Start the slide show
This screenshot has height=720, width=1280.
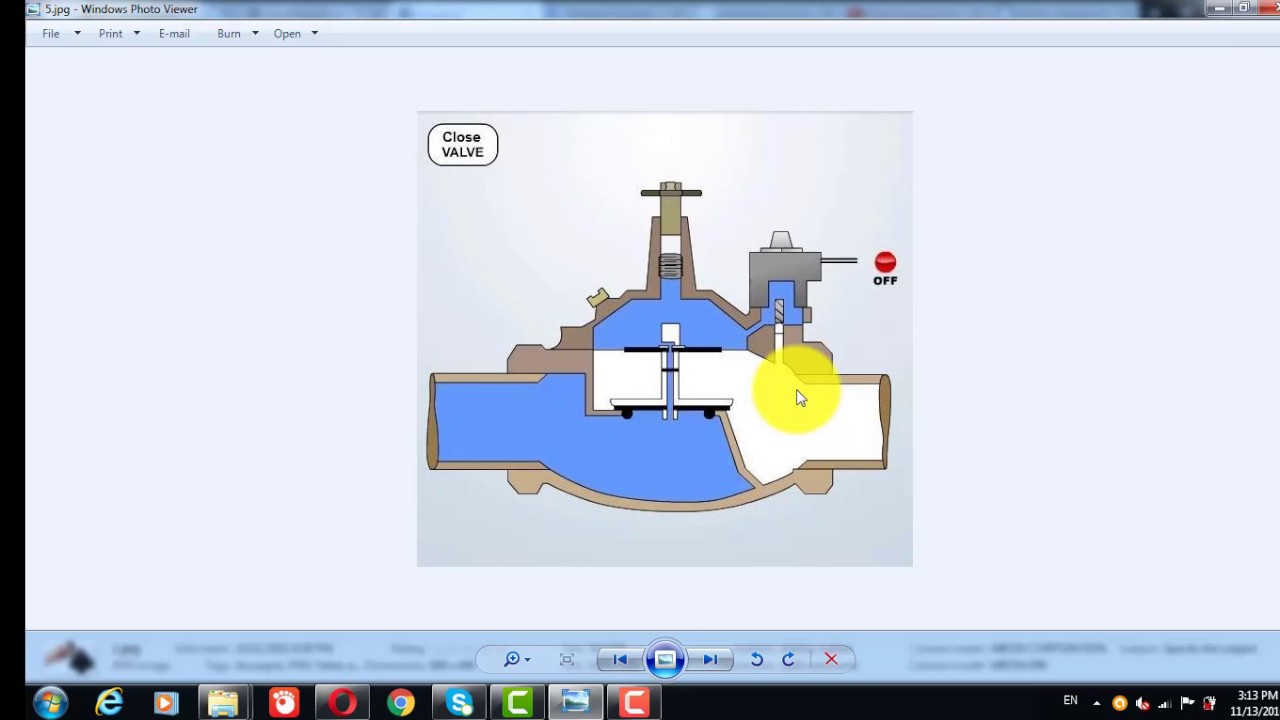[x=665, y=659]
